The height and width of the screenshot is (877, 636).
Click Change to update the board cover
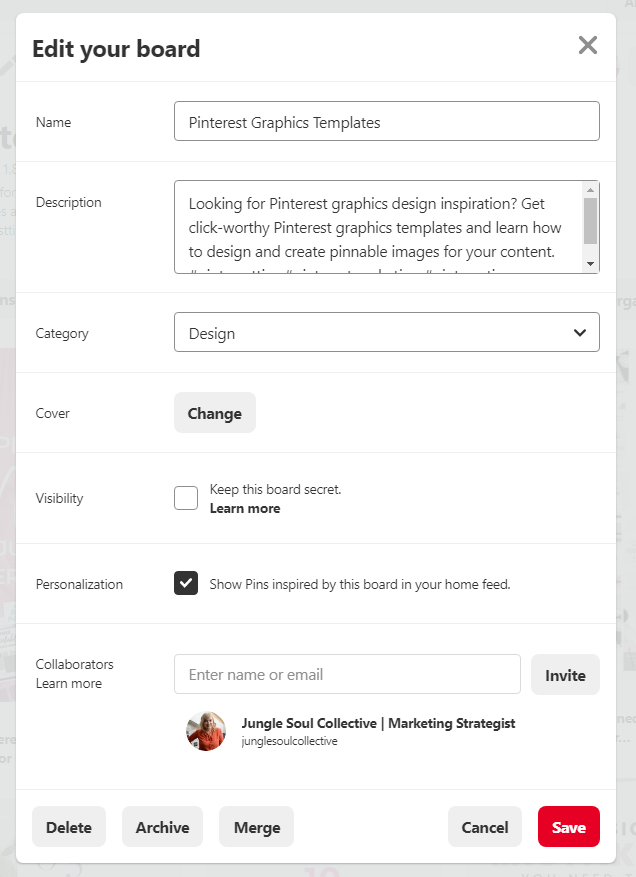tap(214, 412)
